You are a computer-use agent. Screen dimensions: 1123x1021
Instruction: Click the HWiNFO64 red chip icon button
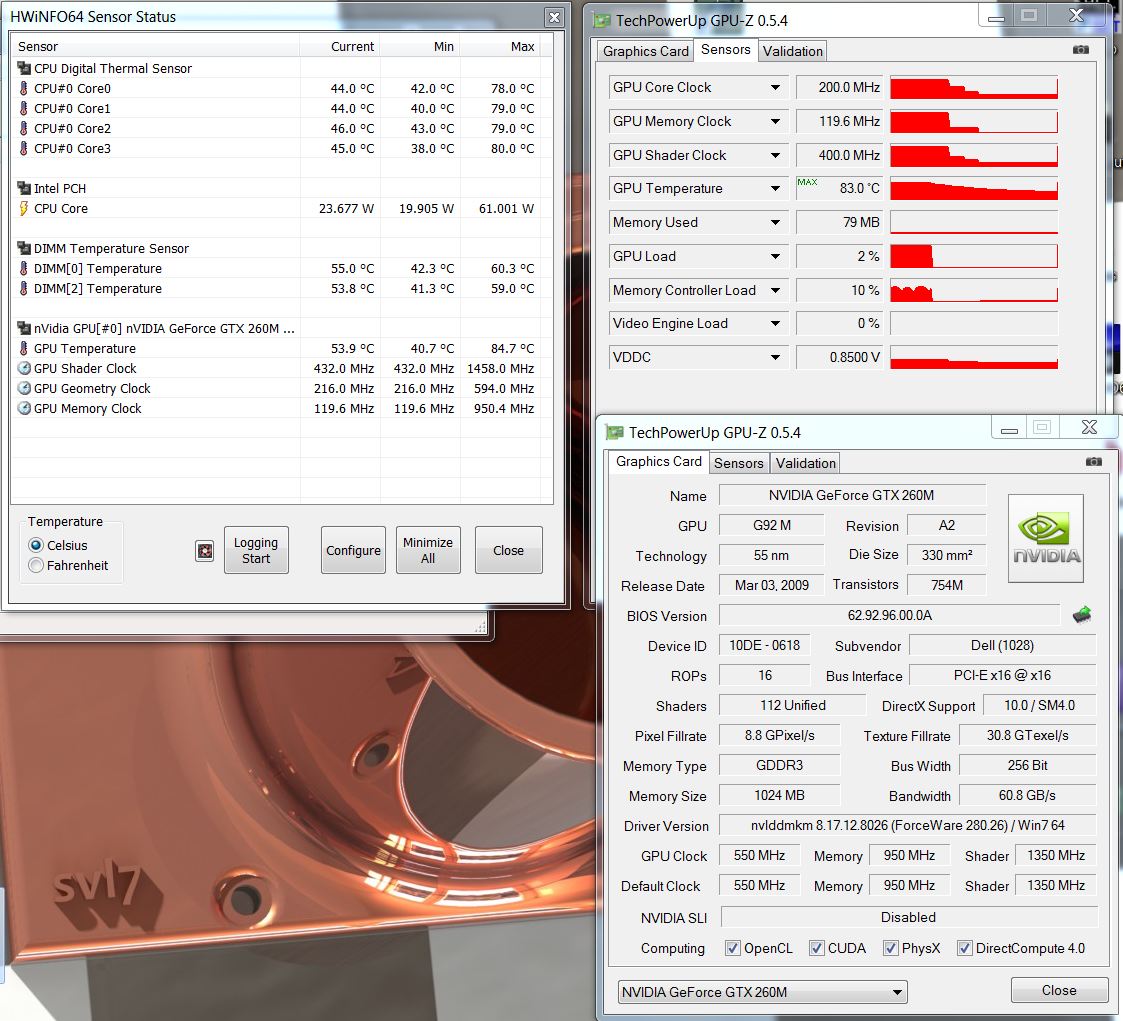[205, 551]
